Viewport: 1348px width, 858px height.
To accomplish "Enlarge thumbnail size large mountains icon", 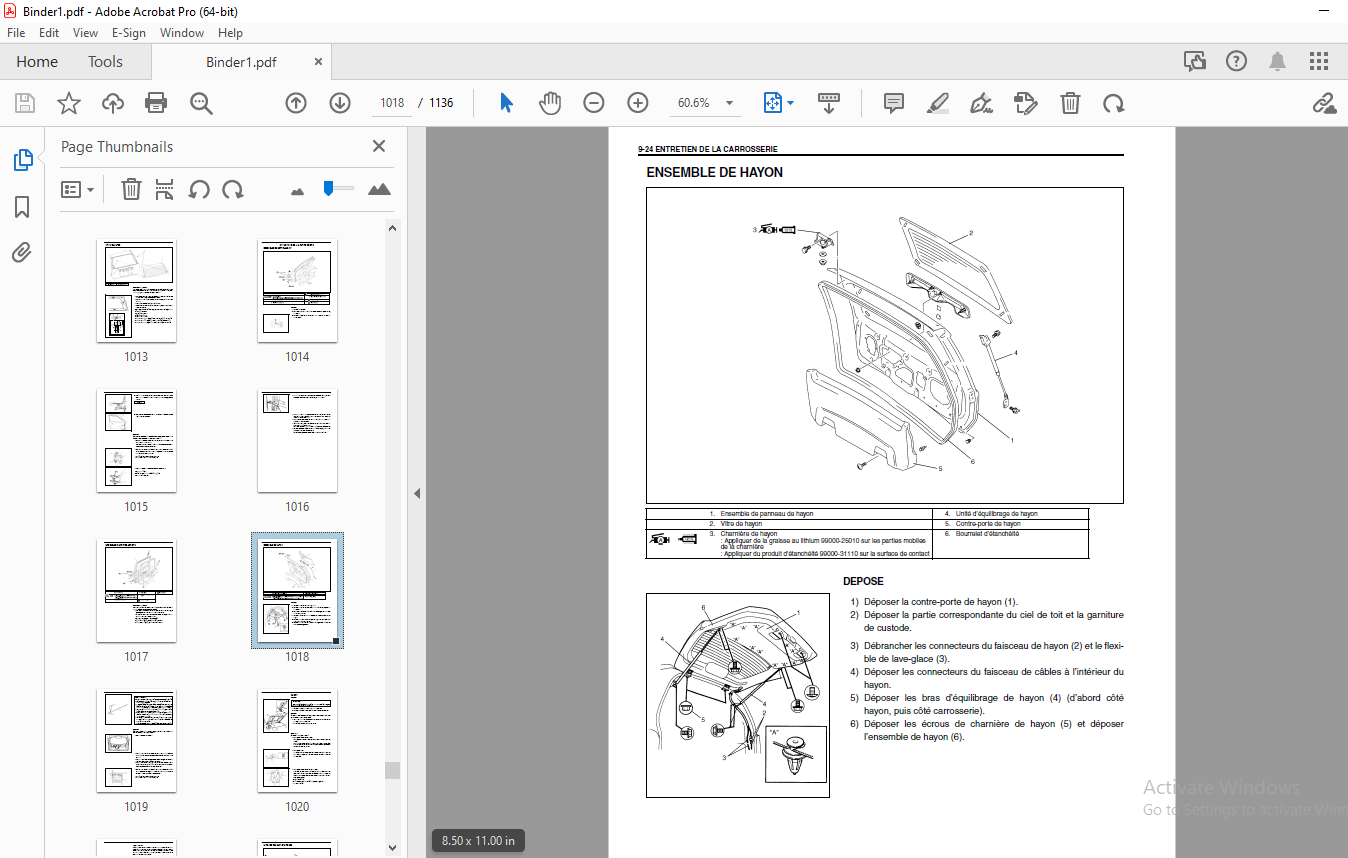I will 379,189.
